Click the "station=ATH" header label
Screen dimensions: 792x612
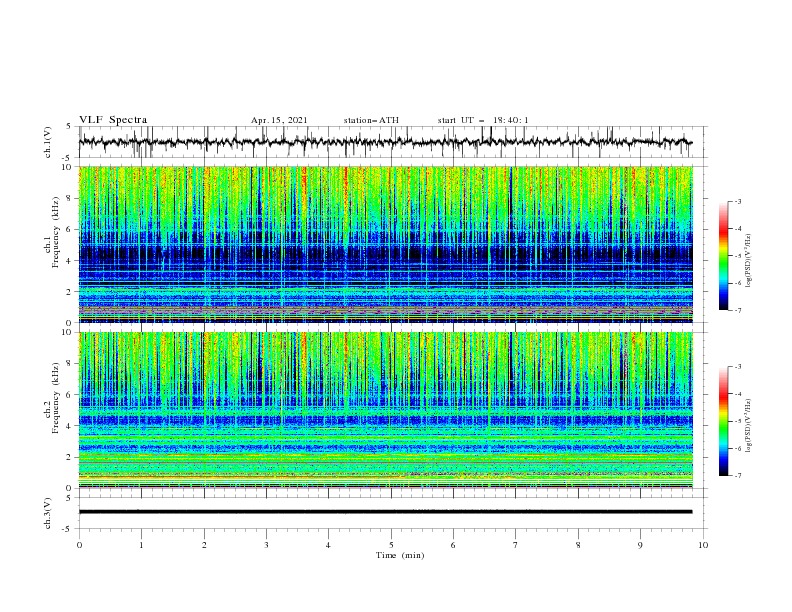[371, 120]
